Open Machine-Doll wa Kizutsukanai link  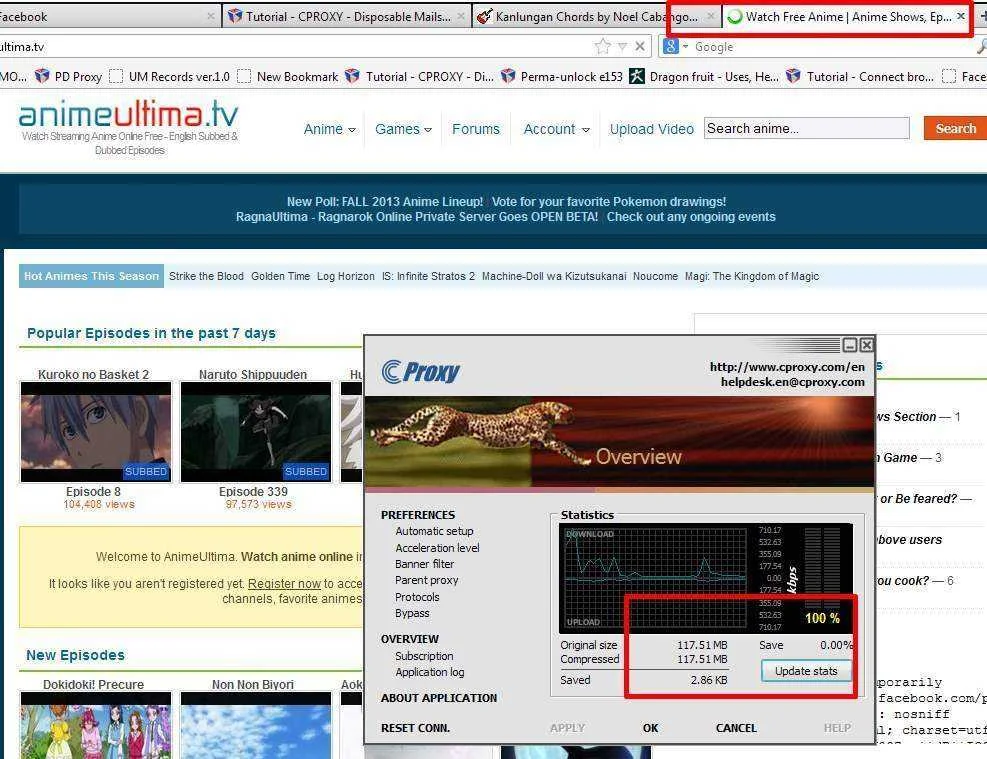[554, 276]
